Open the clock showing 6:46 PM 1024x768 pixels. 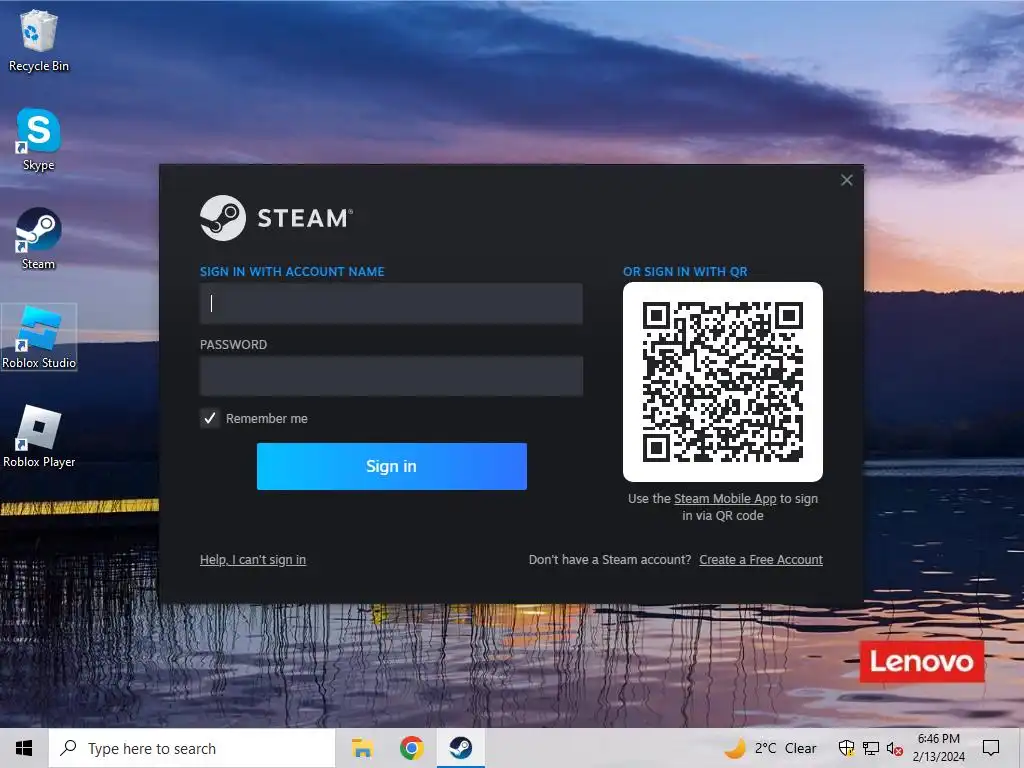[938, 748]
